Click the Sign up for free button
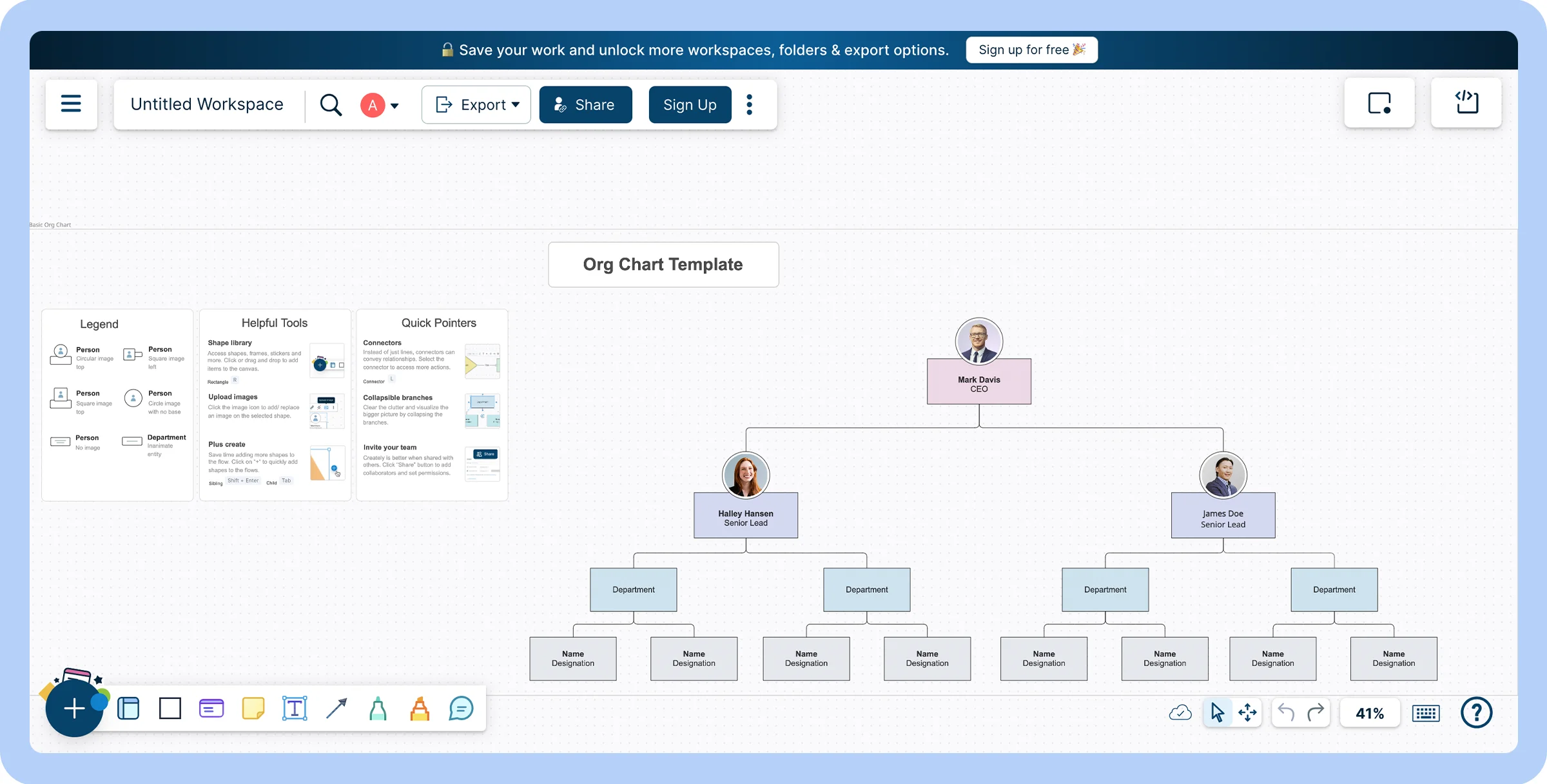1547x784 pixels. [x=1031, y=50]
